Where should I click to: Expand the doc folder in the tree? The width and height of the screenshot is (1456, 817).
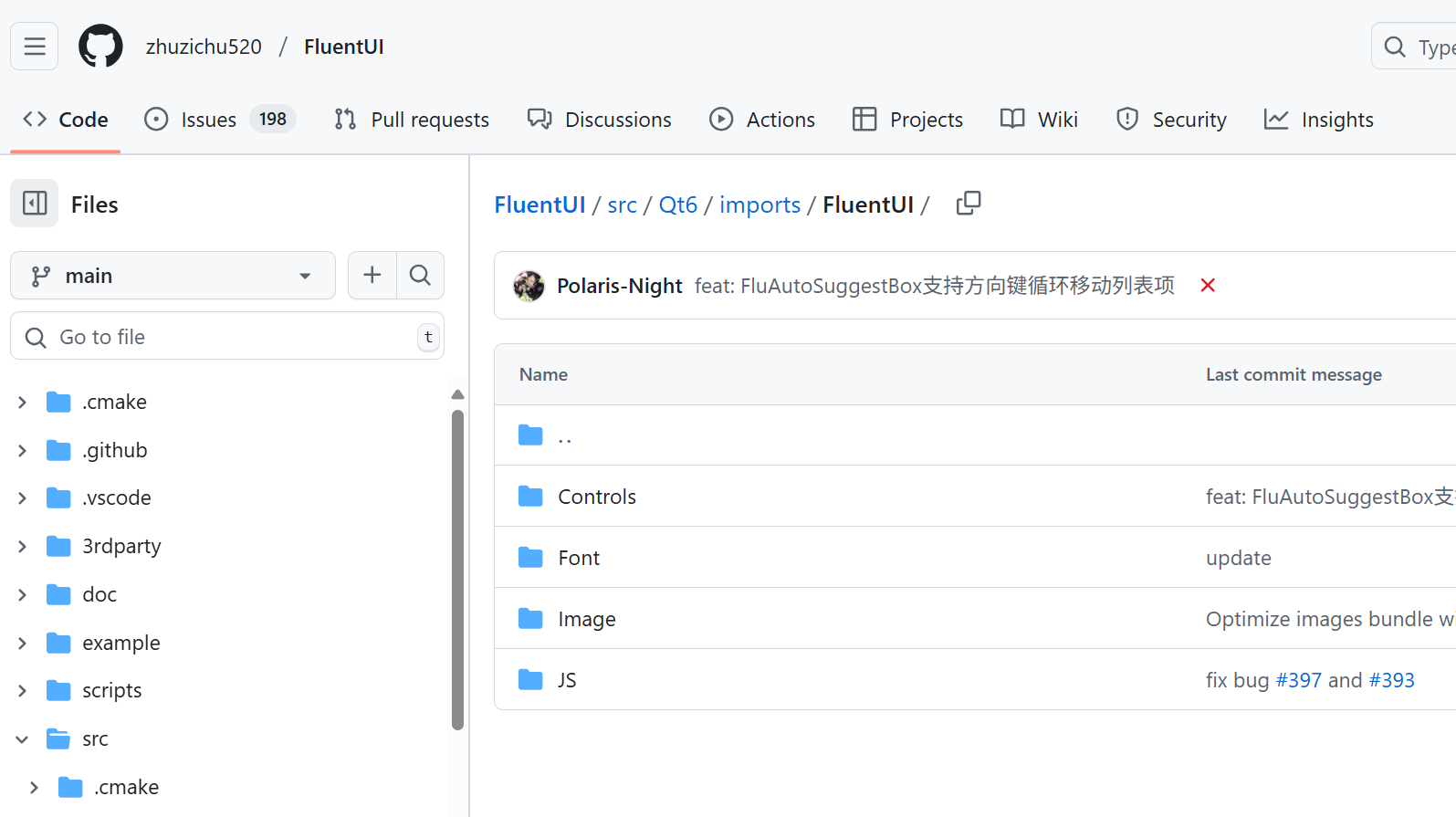click(x=23, y=595)
